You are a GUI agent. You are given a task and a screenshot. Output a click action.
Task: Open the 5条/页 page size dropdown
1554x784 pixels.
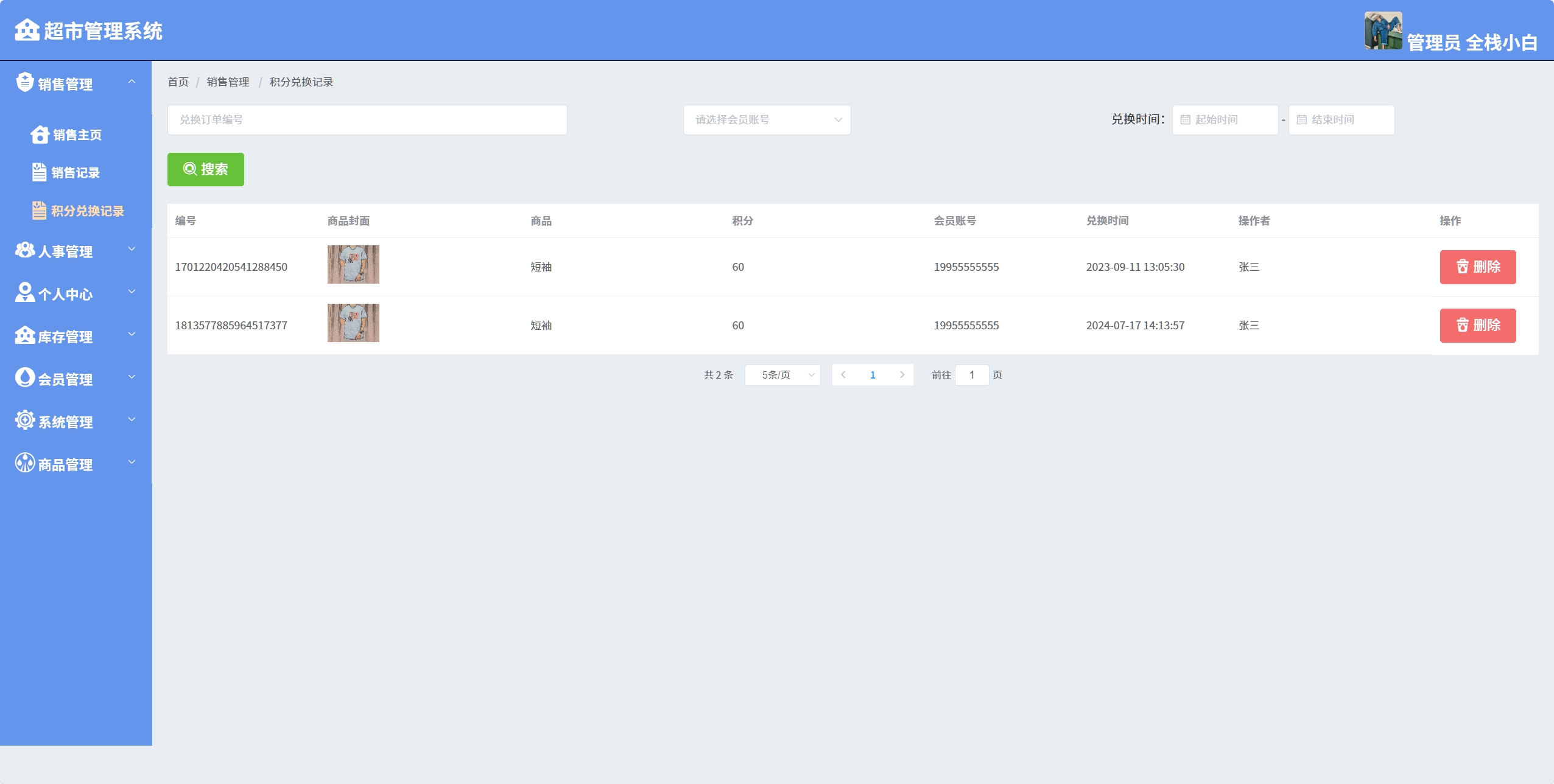(x=782, y=375)
